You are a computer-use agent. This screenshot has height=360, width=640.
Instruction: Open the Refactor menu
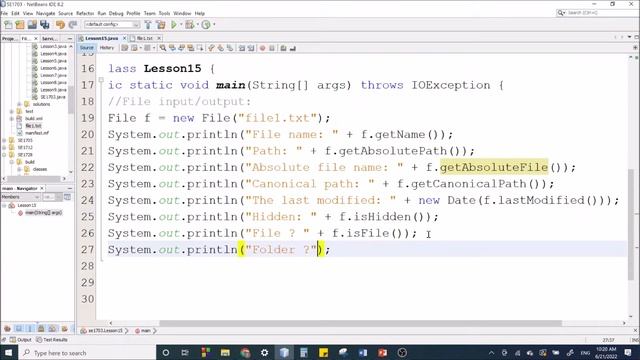[85, 13]
